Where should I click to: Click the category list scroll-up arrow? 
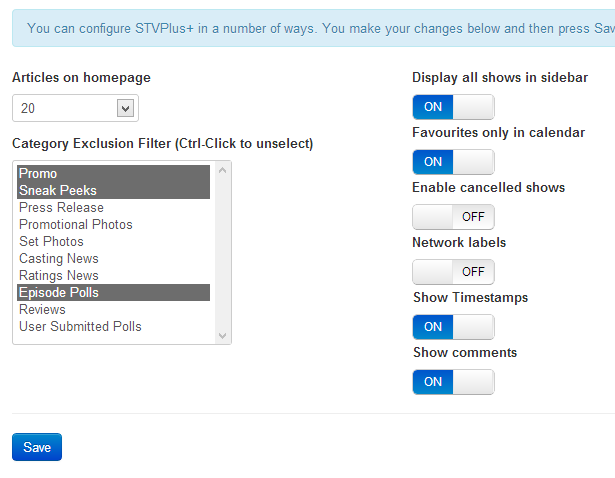click(x=222, y=170)
